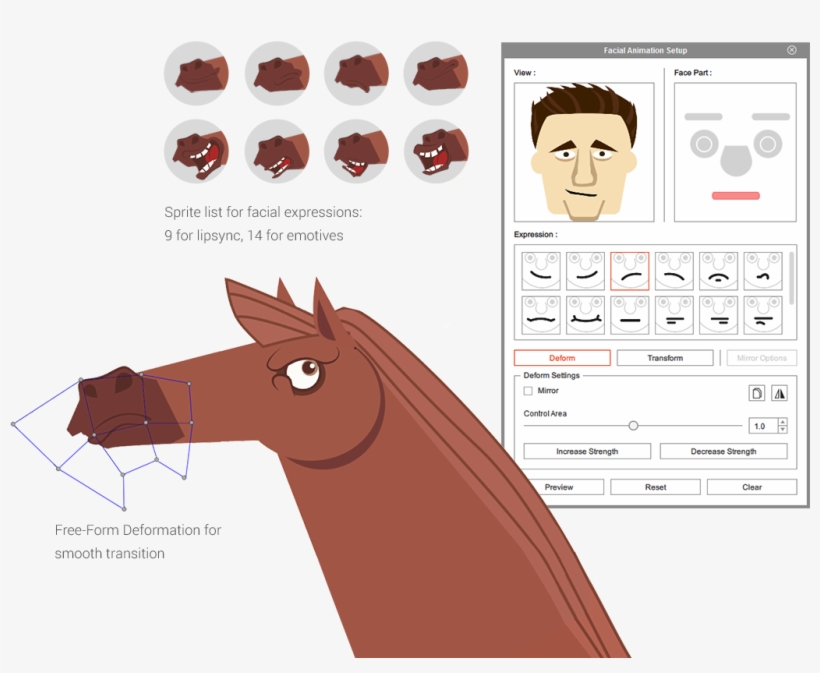Viewport: 820px width, 673px height.
Task: Select the right eye on the Face Part diagram
Action: pyautogui.click(x=768, y=143)
